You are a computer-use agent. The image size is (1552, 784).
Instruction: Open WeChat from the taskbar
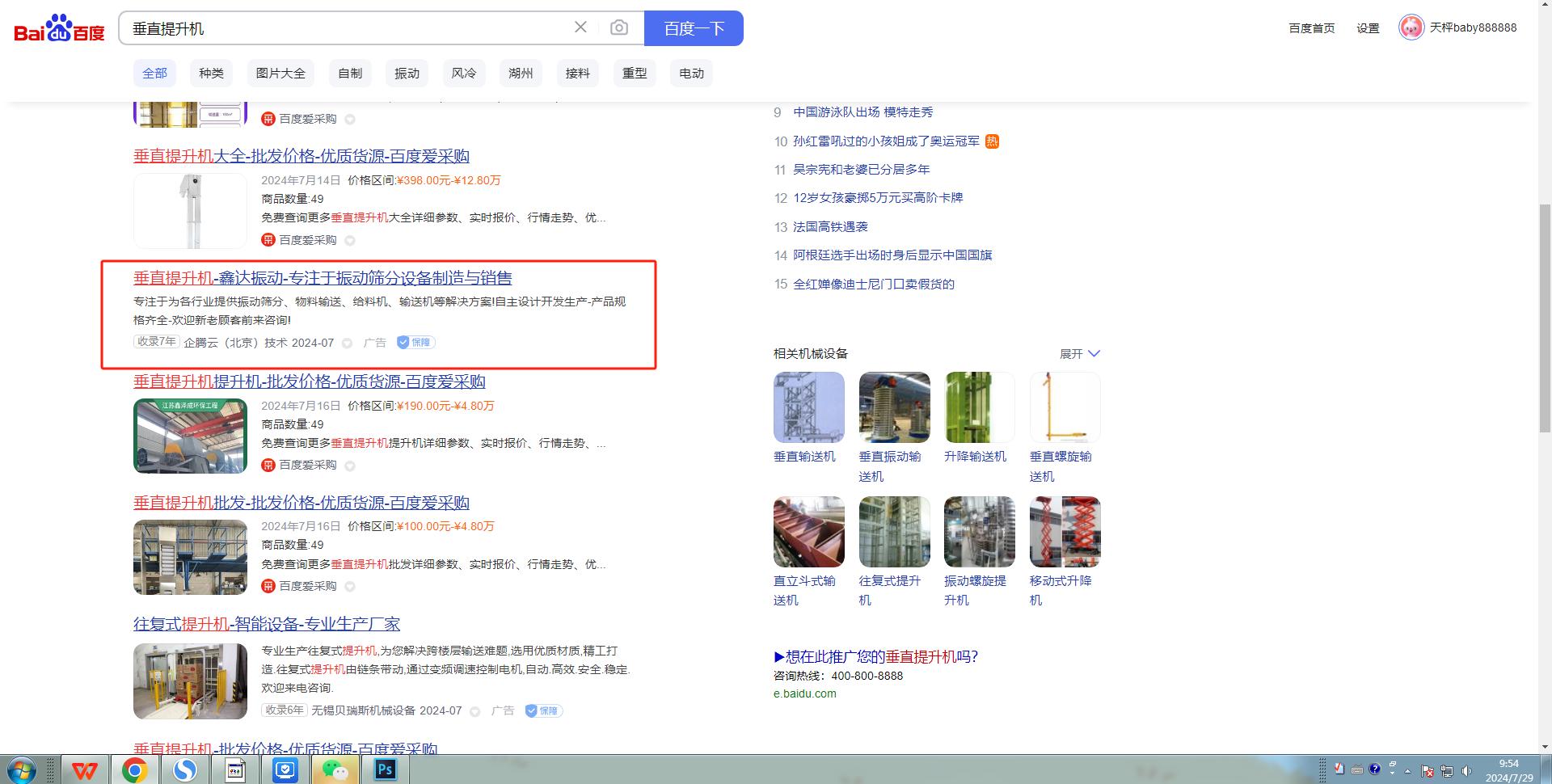pyautogui.click(x=335, y=770)
